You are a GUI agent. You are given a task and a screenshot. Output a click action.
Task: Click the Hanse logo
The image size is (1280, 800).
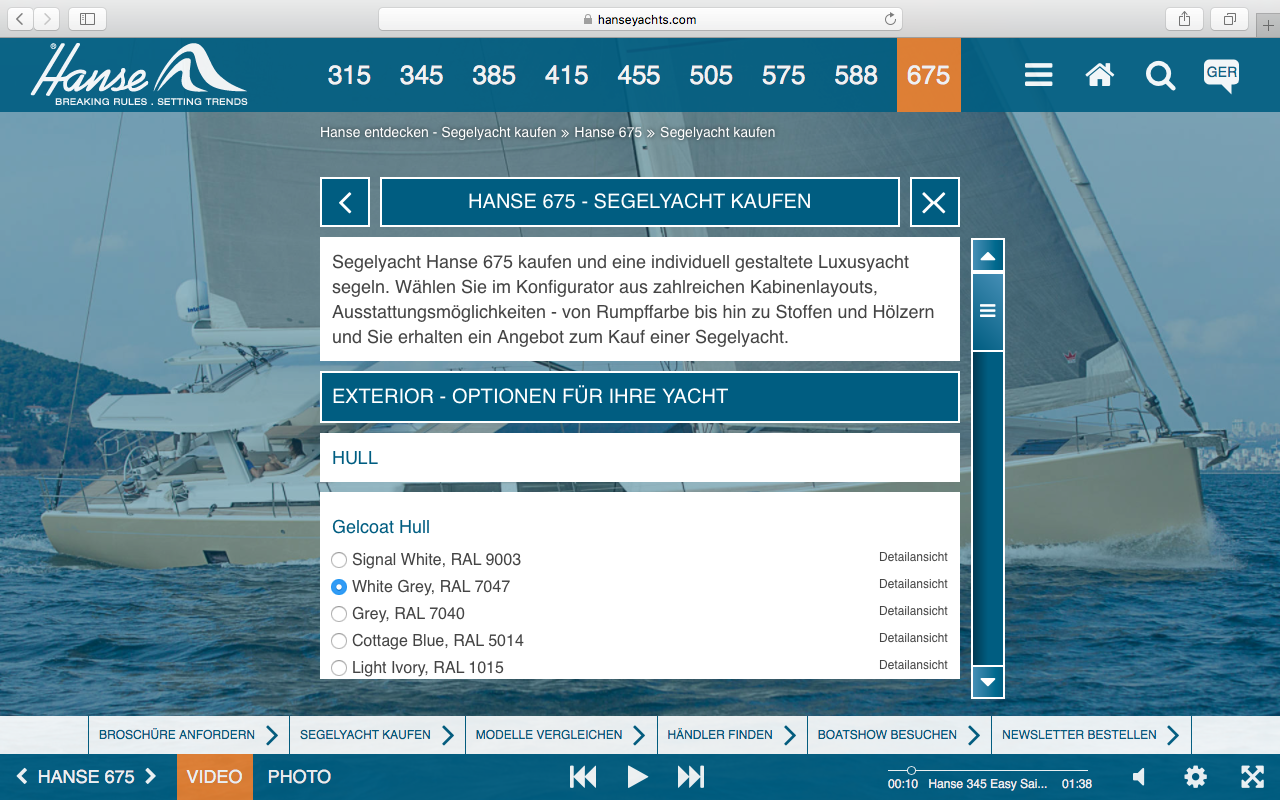click(x=139, y=74)
